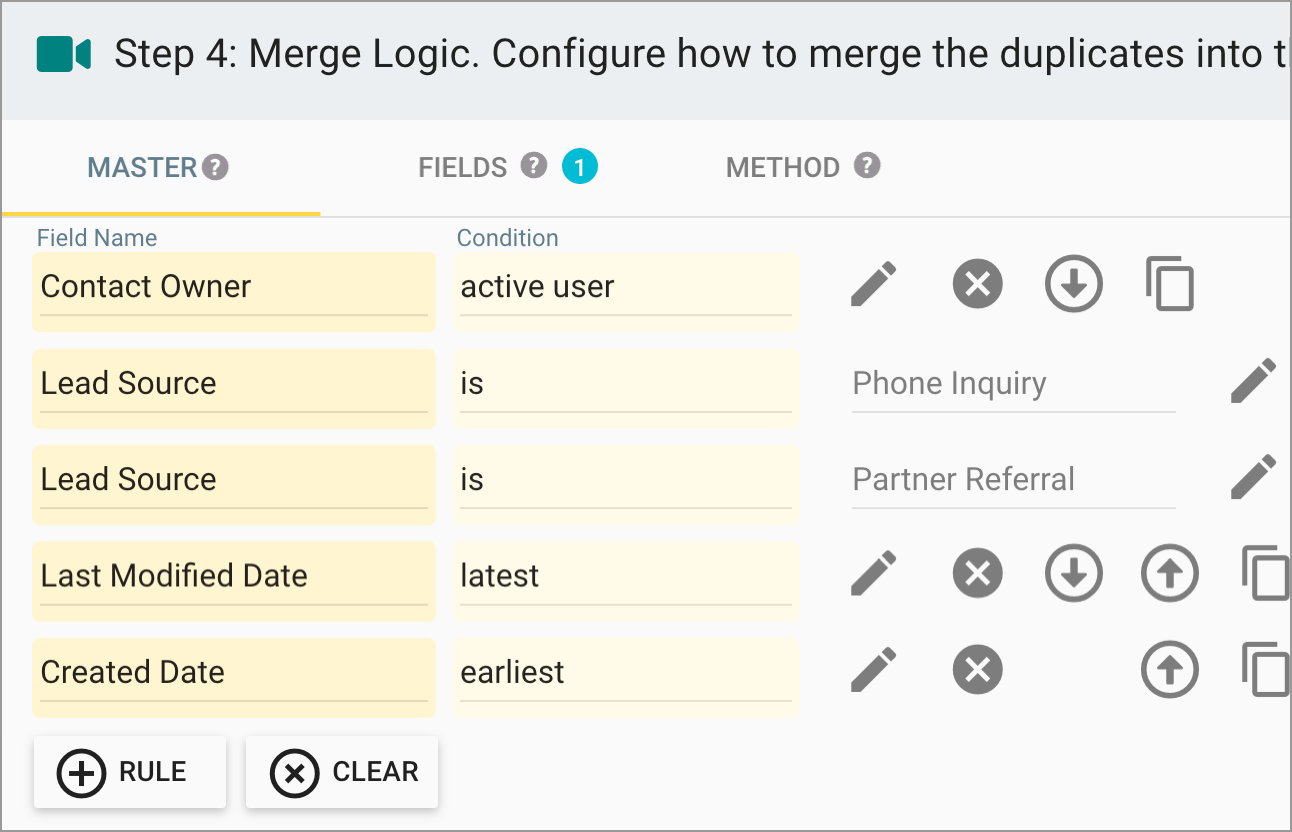Click the video tutorial icon in the header
This screenshot has width=1292, height=832.
click(x=61, y=54)
